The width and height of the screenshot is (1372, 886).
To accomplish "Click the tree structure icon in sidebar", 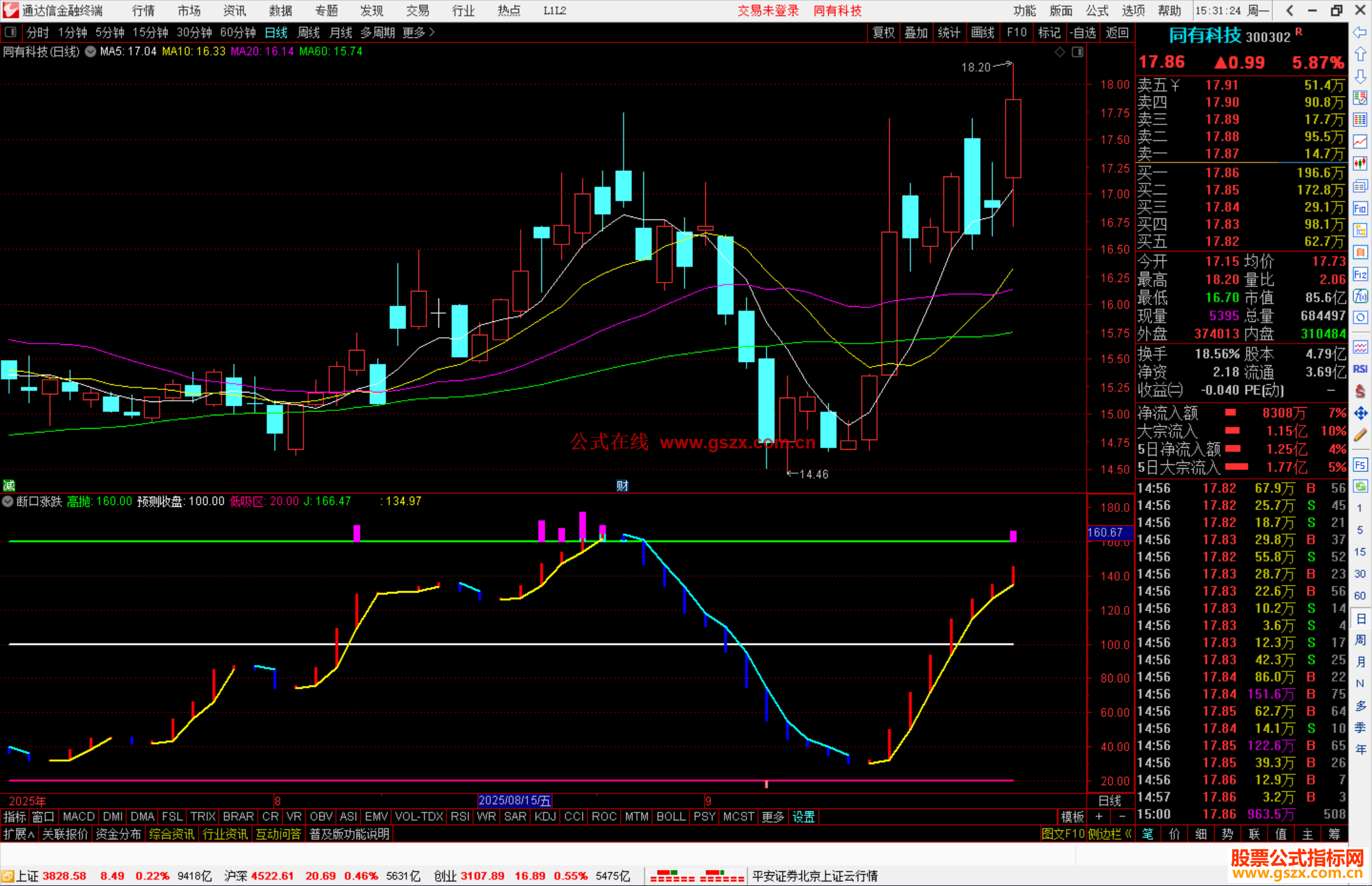I will point(1360,230).
